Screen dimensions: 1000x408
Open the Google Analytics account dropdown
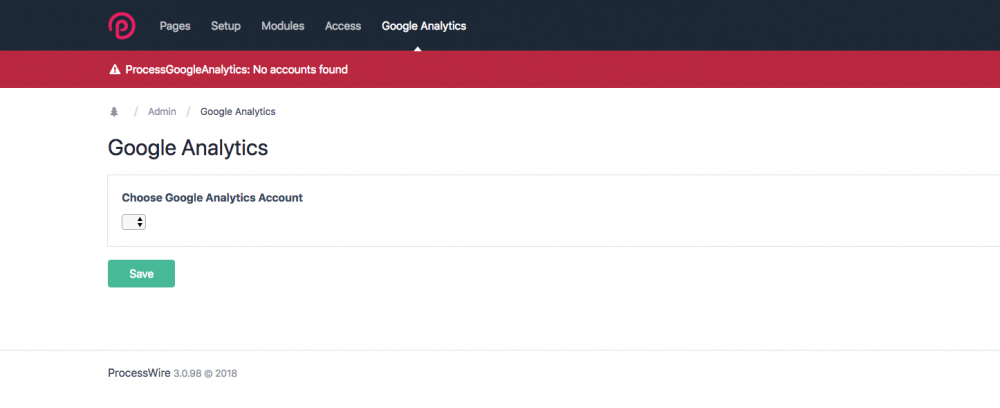pyautogui.click(x=134, y=222)
